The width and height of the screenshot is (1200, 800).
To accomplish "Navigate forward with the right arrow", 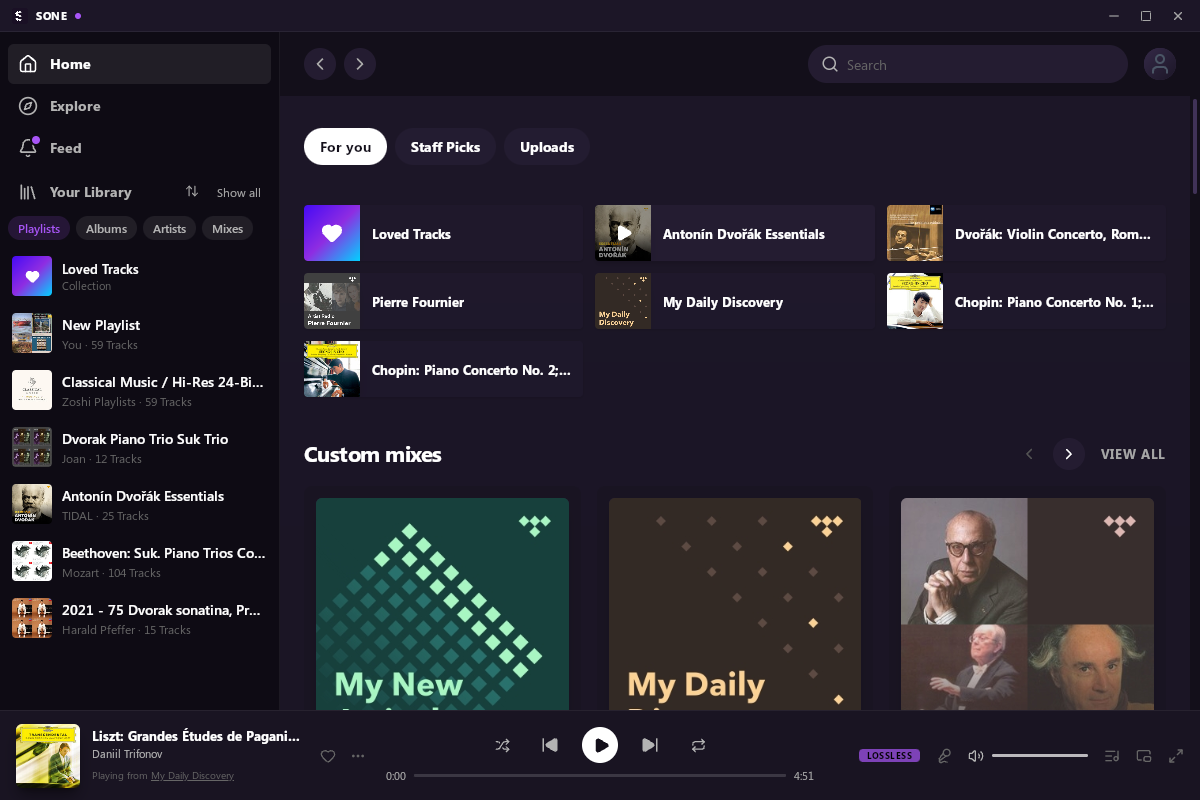I will [360, 64].
